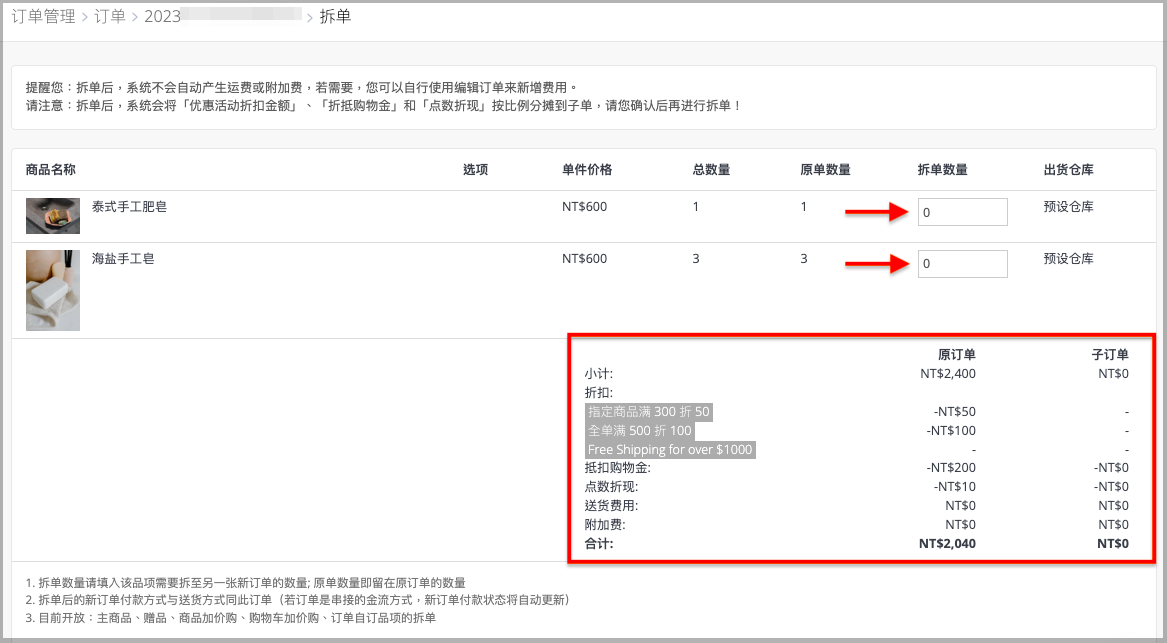Screen dimensions: 1167x643
Task: Click footnote 2 about 新订单付款方式
Action: (x=298, y=600)
